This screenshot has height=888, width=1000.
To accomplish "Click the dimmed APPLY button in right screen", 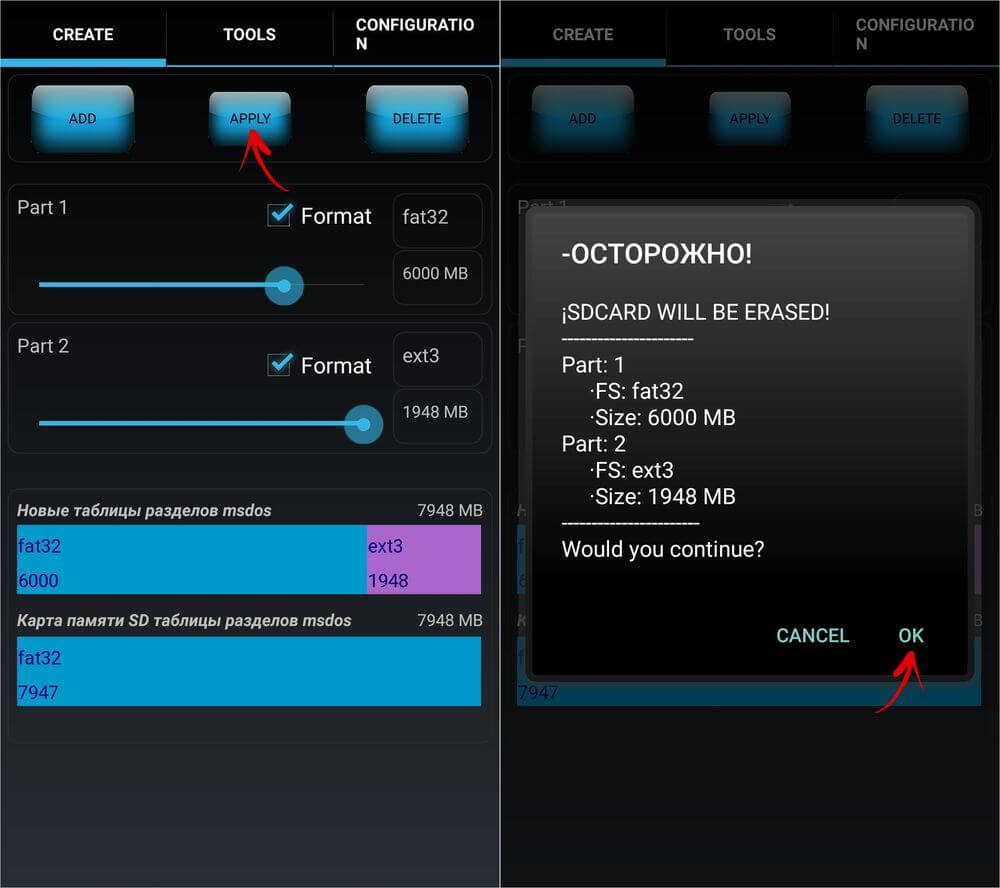I will [750, 119].
